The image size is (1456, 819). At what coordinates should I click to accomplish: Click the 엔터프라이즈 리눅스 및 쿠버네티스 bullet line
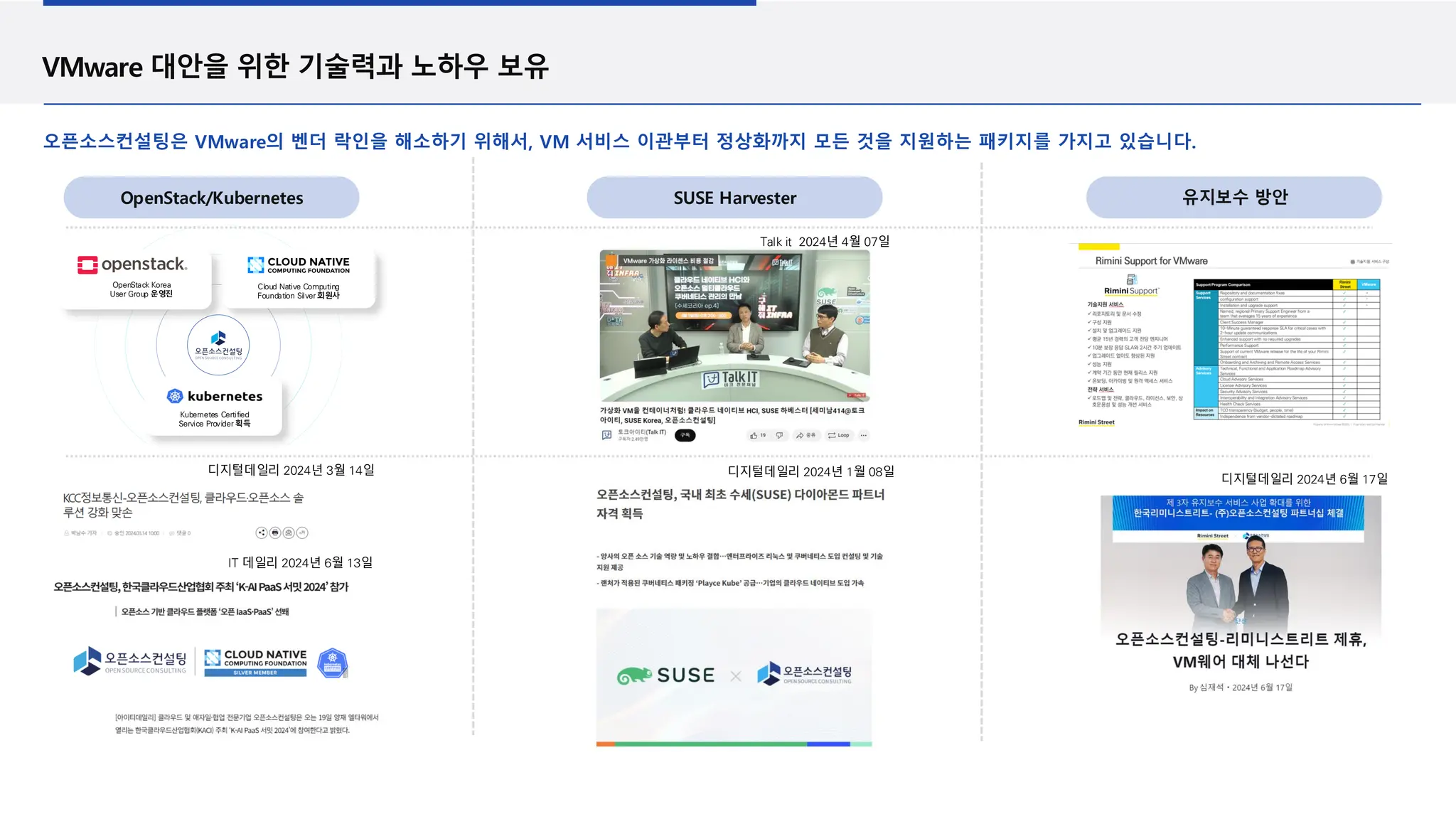[x=739, y=562]
